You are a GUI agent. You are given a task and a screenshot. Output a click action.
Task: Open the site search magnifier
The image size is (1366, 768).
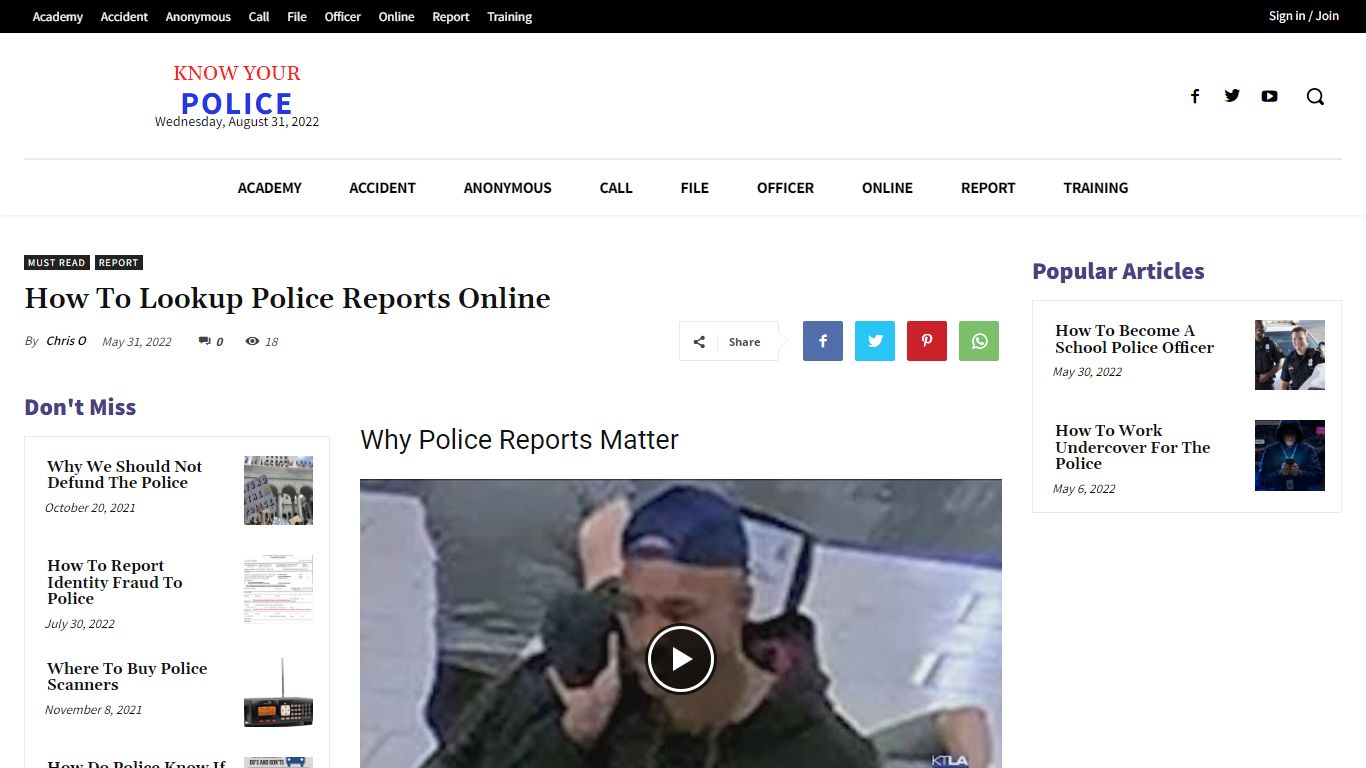1315,96
